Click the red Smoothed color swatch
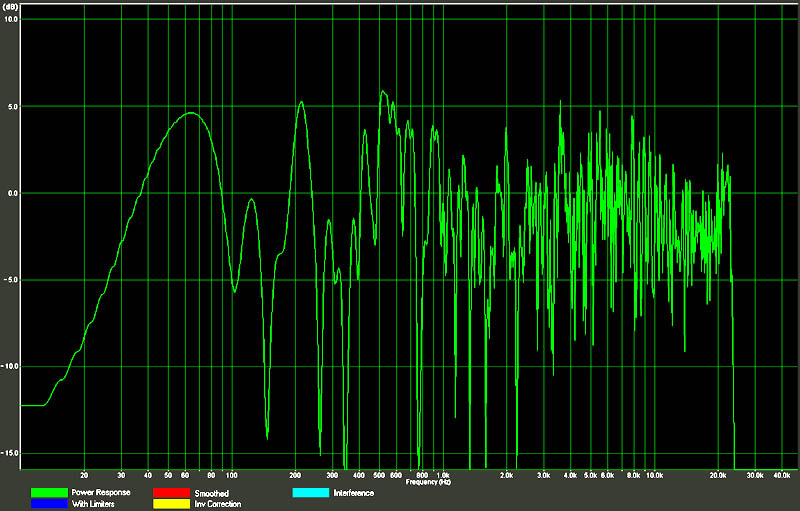The height and width of the screenshot is (511, 800). [171, 493]
